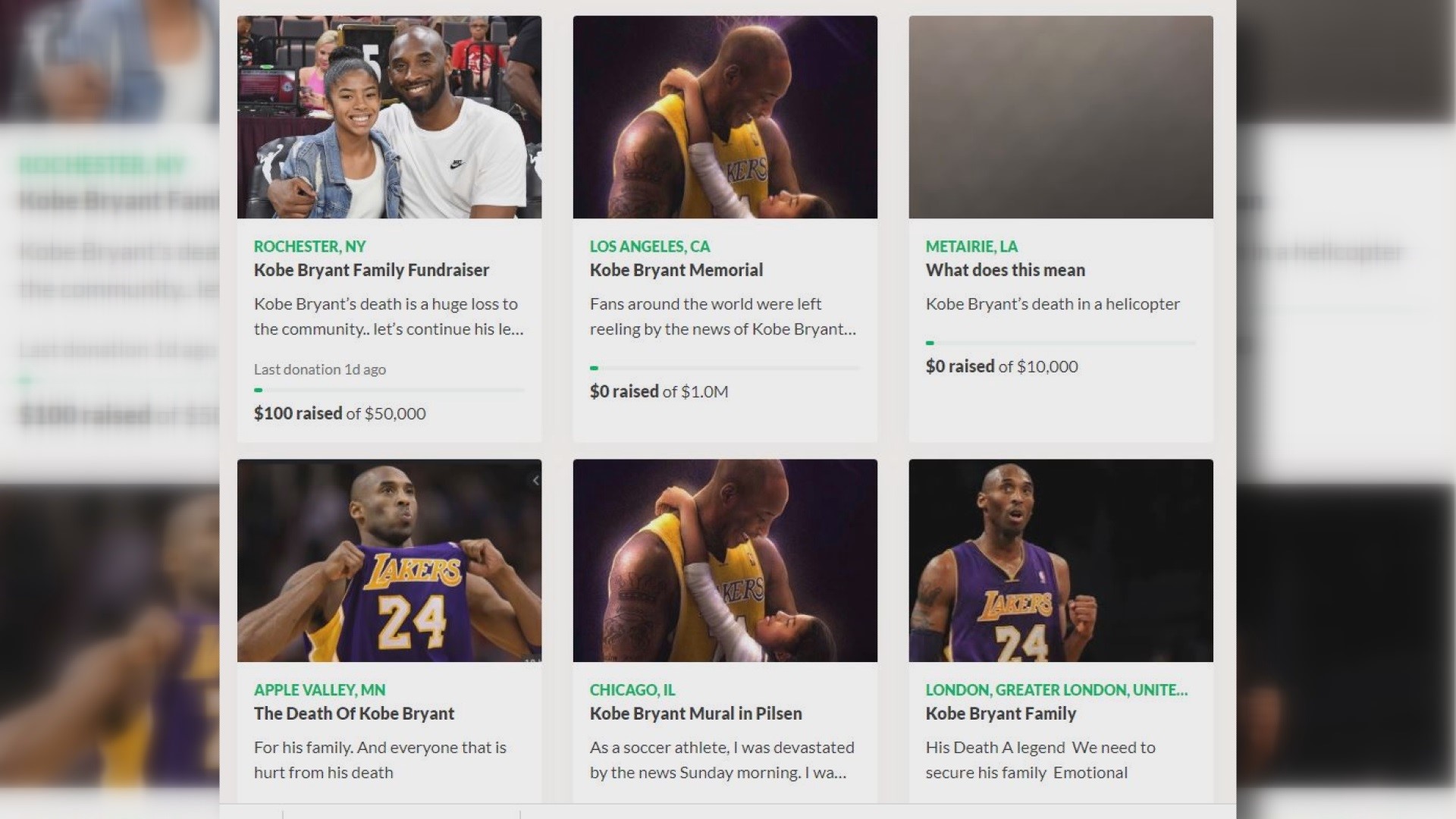Click the Kobe Bryant Mural in Pilsen title

[x=696, y=714]
